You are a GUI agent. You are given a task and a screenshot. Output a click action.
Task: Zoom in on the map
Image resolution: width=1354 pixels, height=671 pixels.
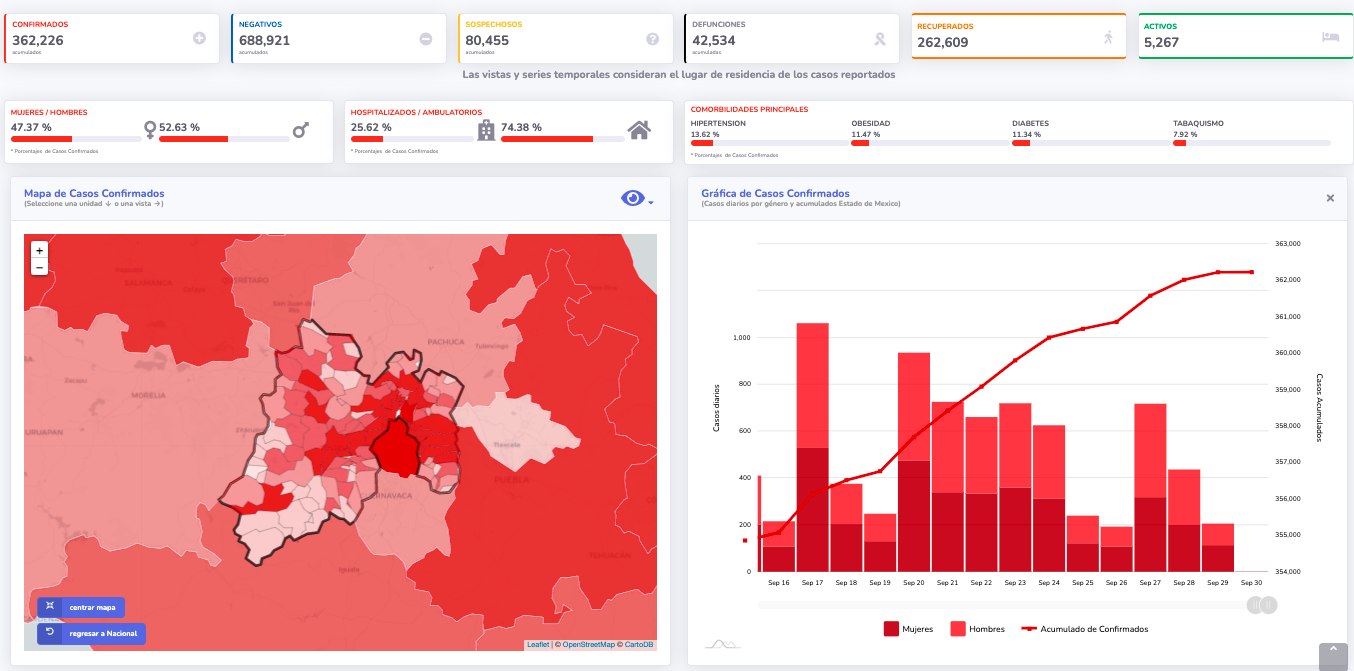pos(39,250)
